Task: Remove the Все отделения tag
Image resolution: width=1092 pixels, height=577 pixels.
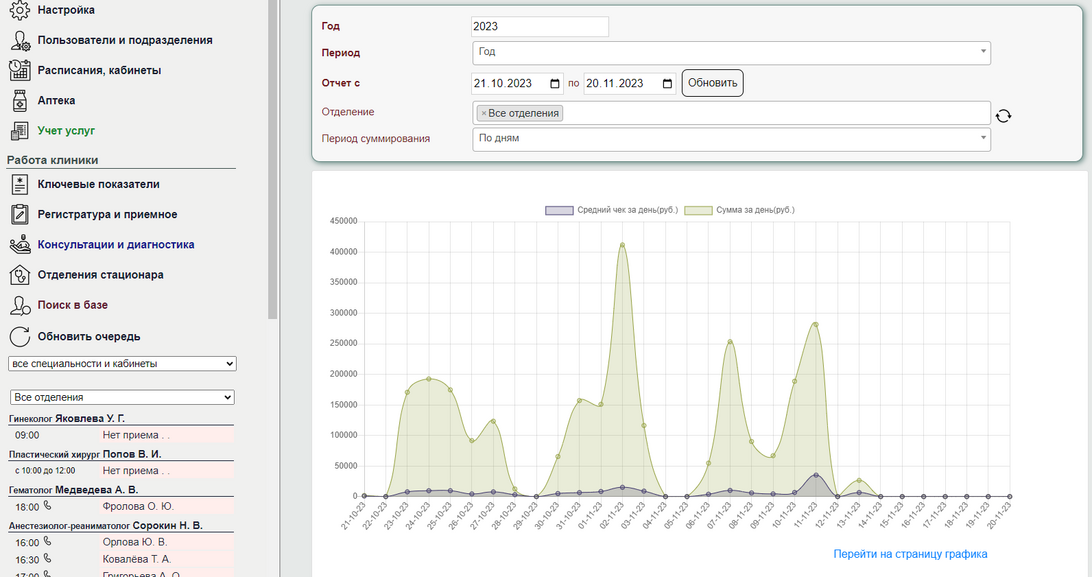Action: 483,113
